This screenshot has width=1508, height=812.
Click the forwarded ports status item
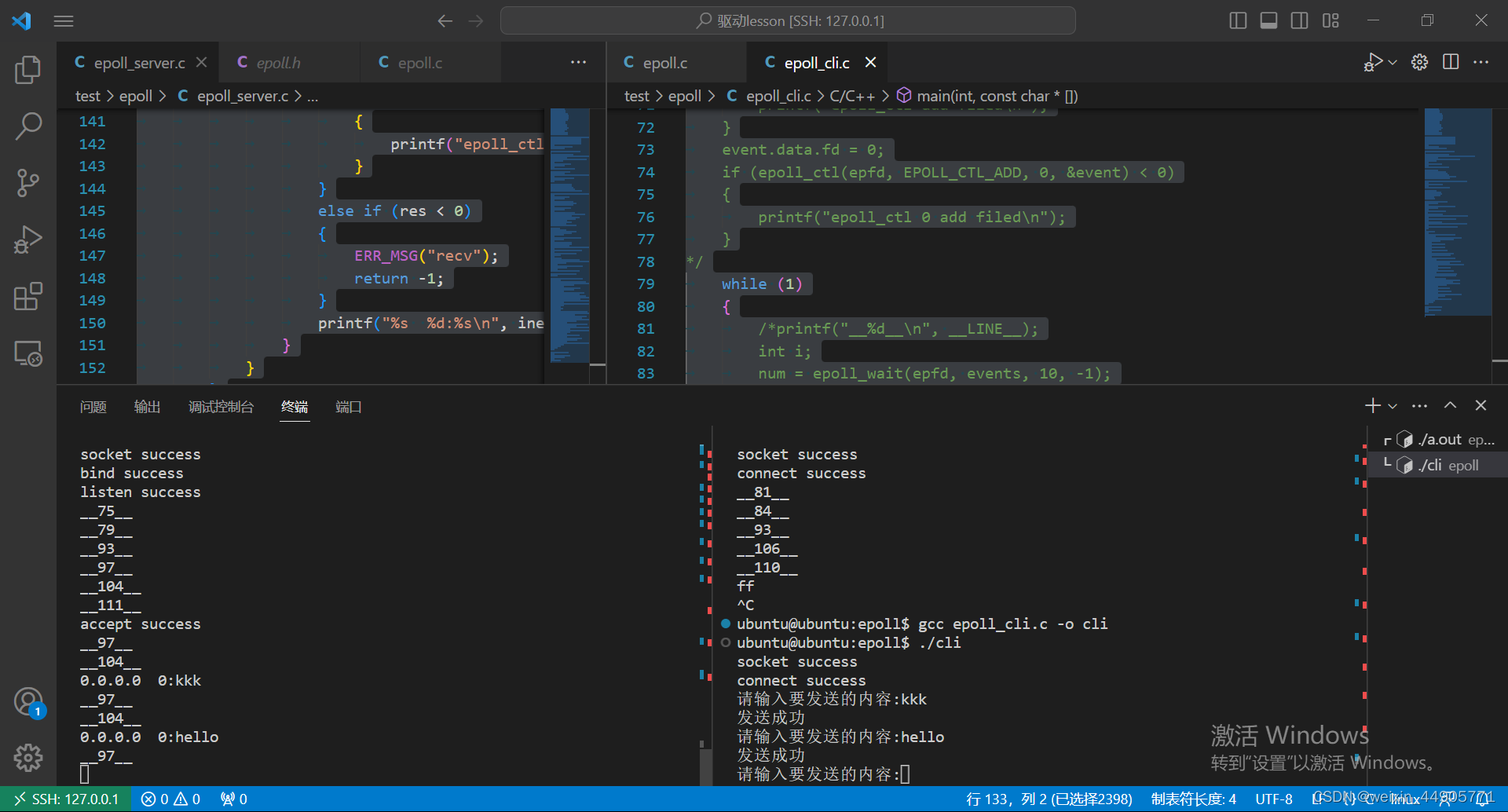234,799
